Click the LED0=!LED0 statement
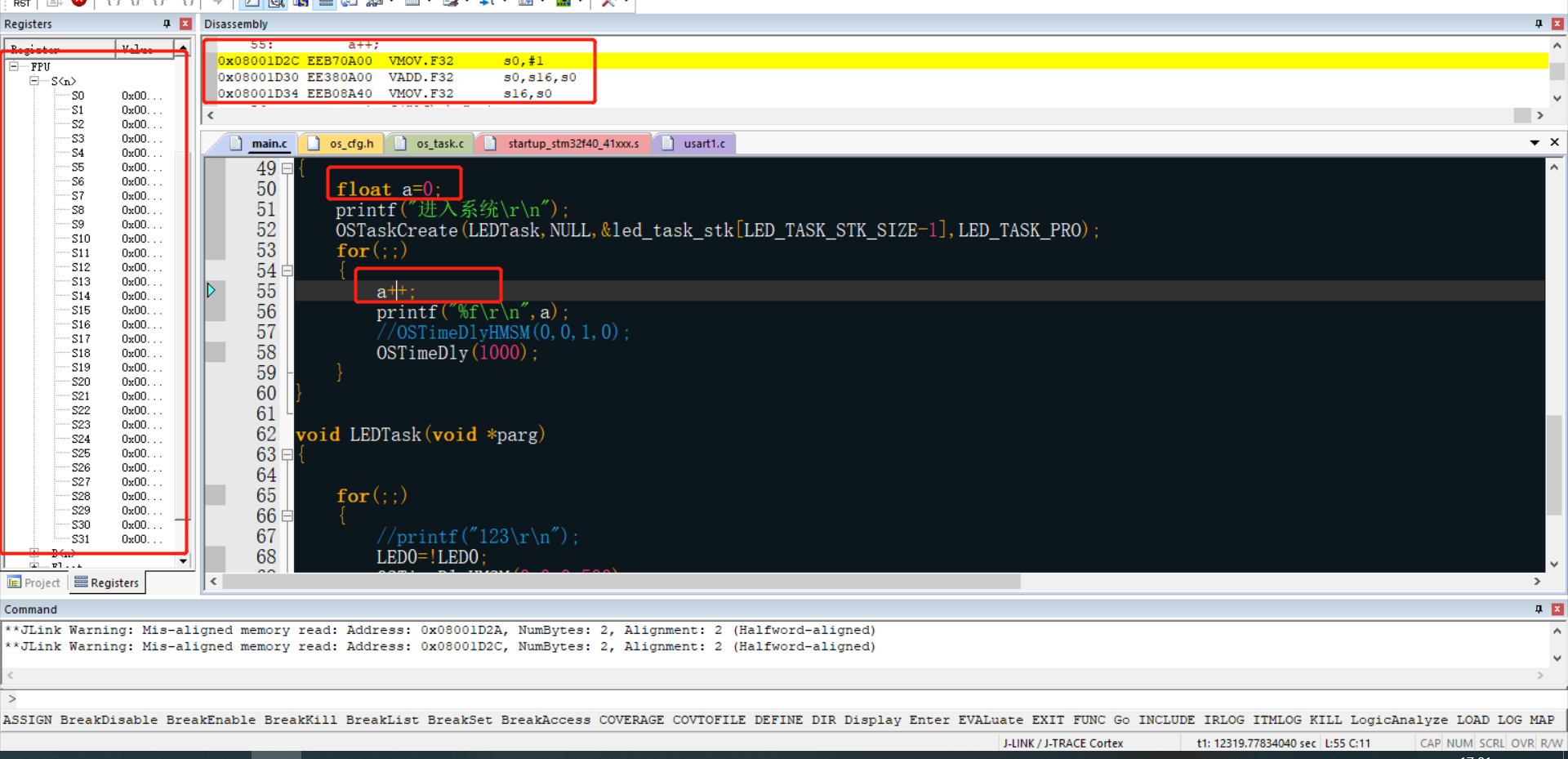 [431, 557]
